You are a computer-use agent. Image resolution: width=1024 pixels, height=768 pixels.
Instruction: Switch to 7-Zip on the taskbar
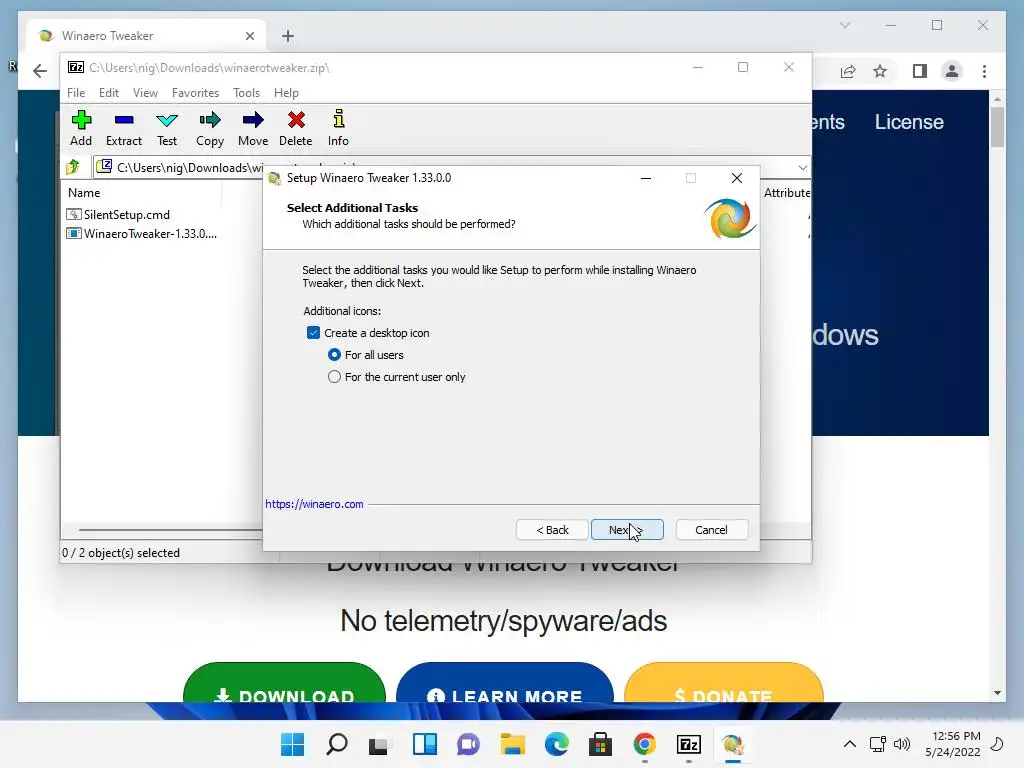[689, 744]
